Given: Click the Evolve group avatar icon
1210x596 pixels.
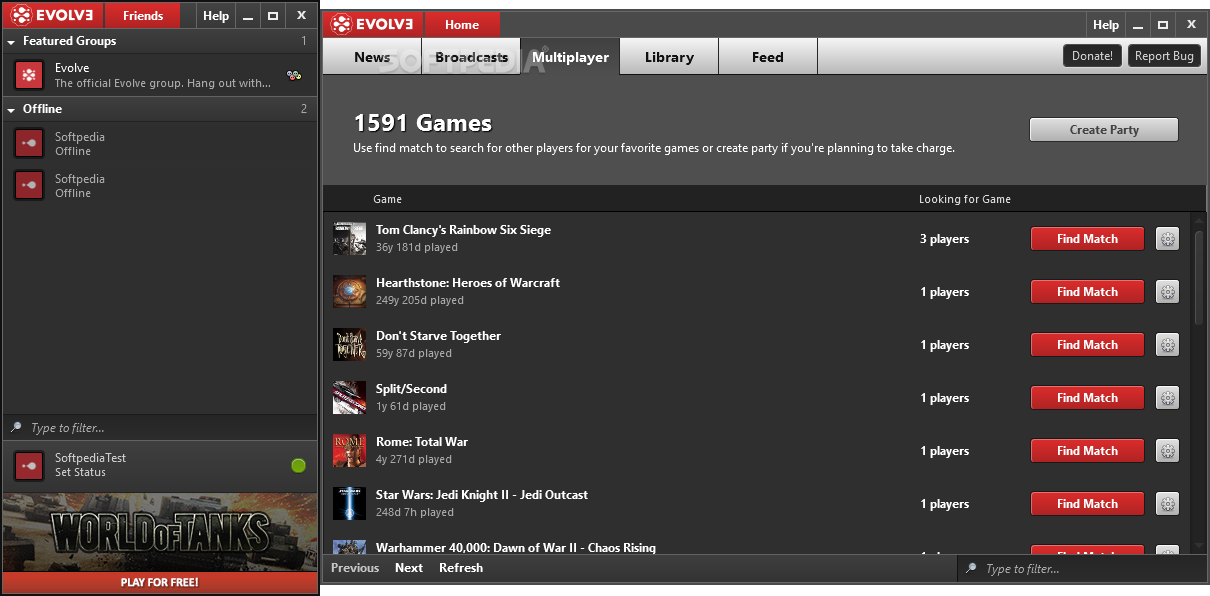Looking at the screenshot, I should 29,74.
